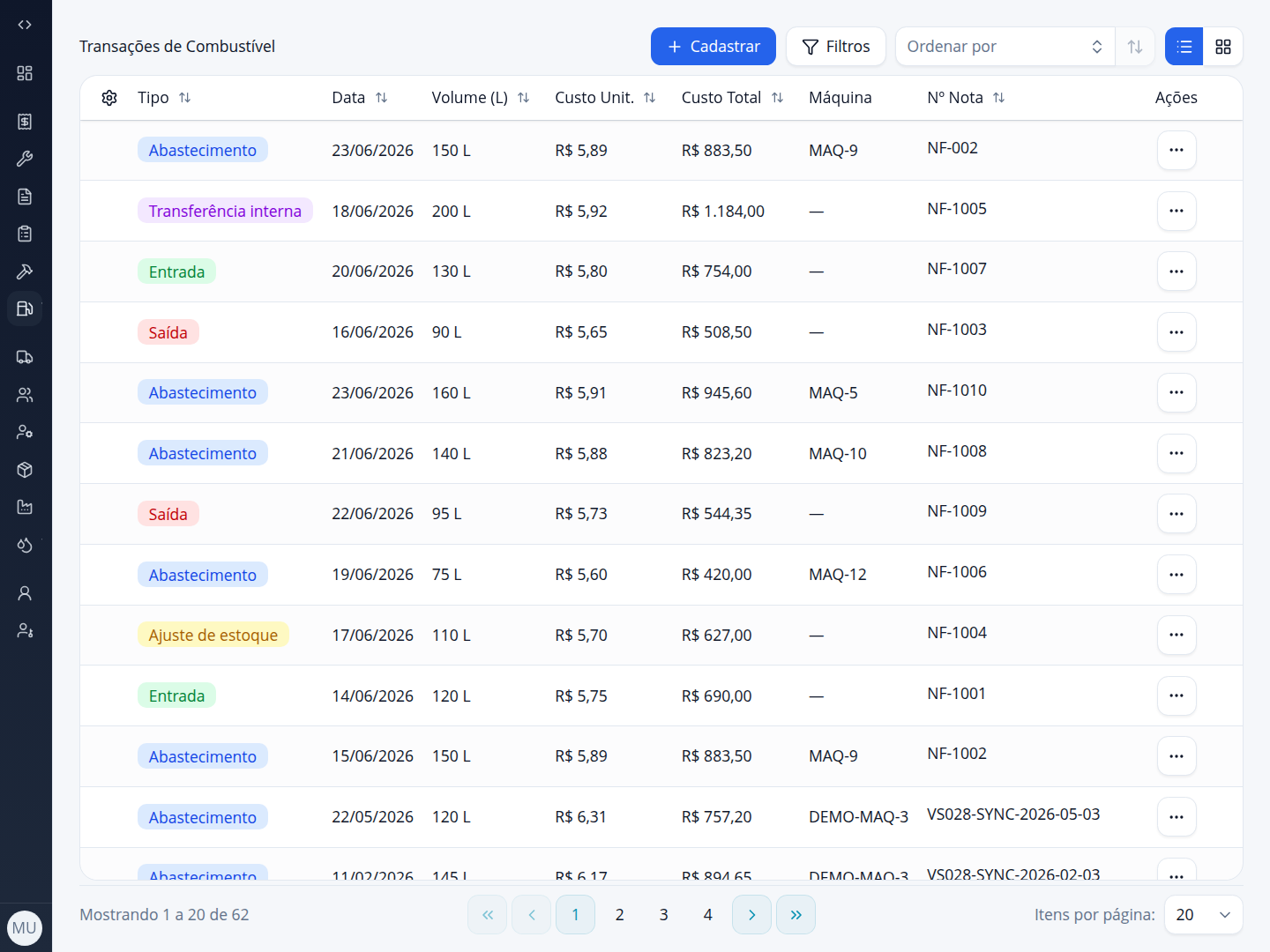The image size is (1270, 952).
Task: Open the Ordenar por dropdown
Action: [1005, 47]
